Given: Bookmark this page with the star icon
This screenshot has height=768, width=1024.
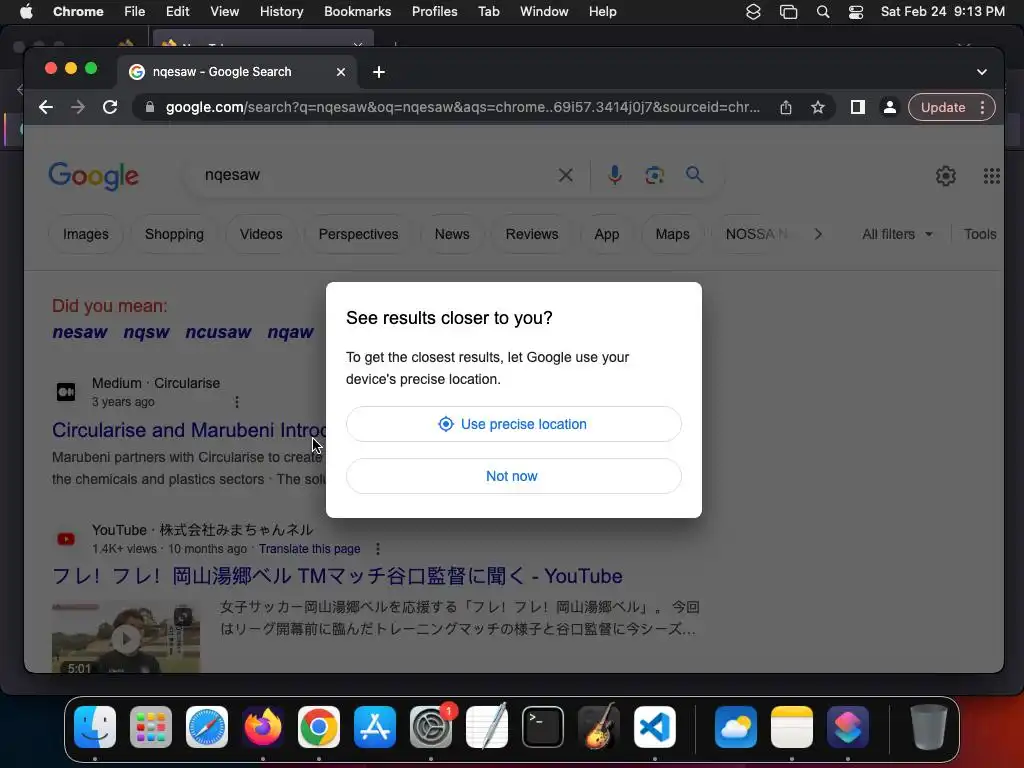Looking at the screenshot, I should (x=818, y=107).
